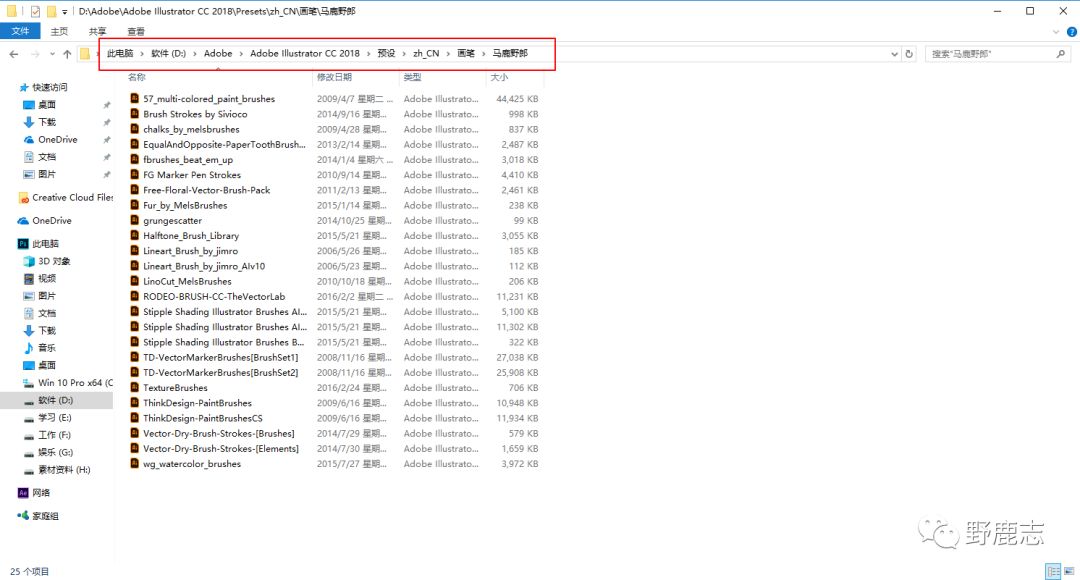Viewport: 1080px width, 580px height.
Task: Select Brush Strokes by Sivioco file icon
Action: coord(134,114)
